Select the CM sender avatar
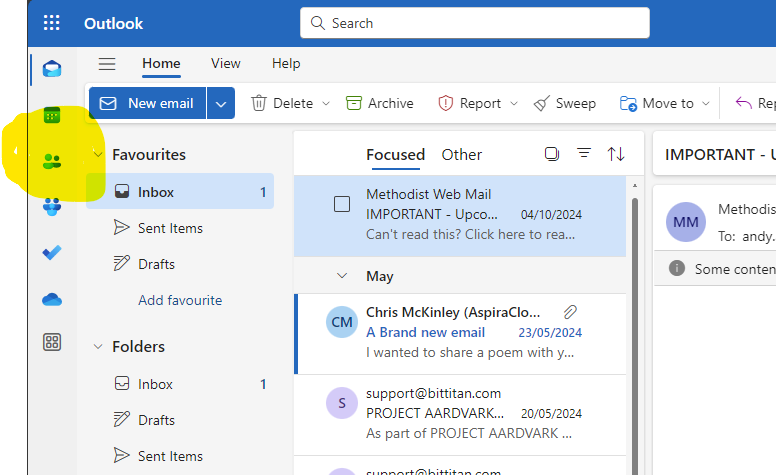Image resolution: width=776 pixels, height=475 pixels. (x=342, y=322)
